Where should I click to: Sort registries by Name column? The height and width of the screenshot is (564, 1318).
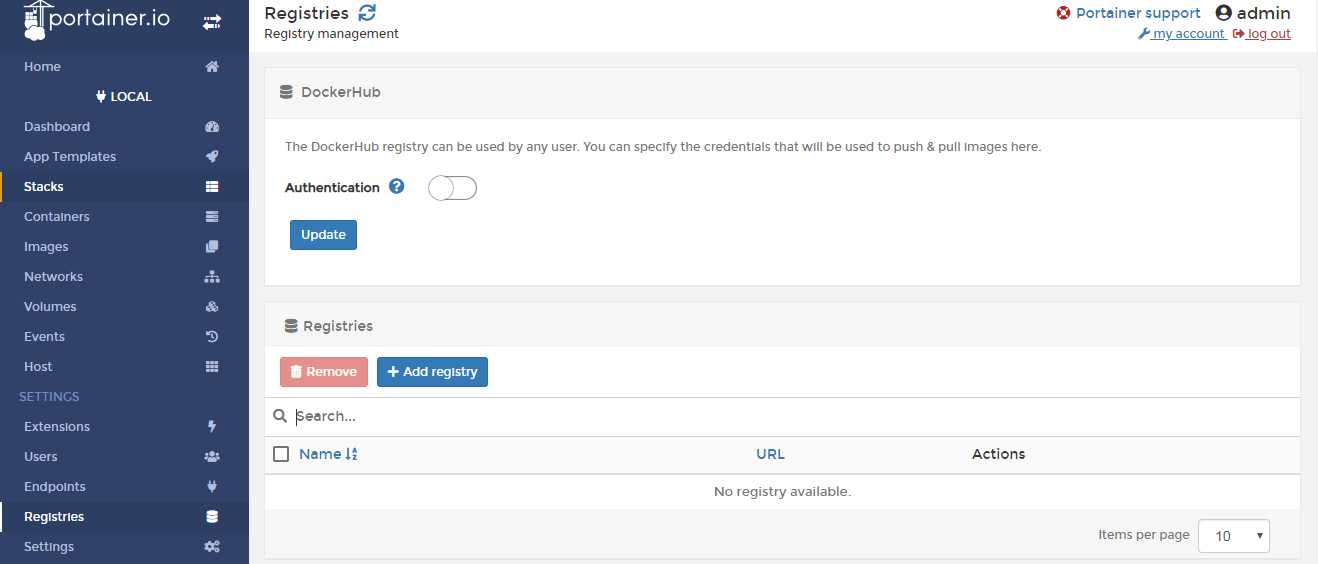[x=328, y=454]
